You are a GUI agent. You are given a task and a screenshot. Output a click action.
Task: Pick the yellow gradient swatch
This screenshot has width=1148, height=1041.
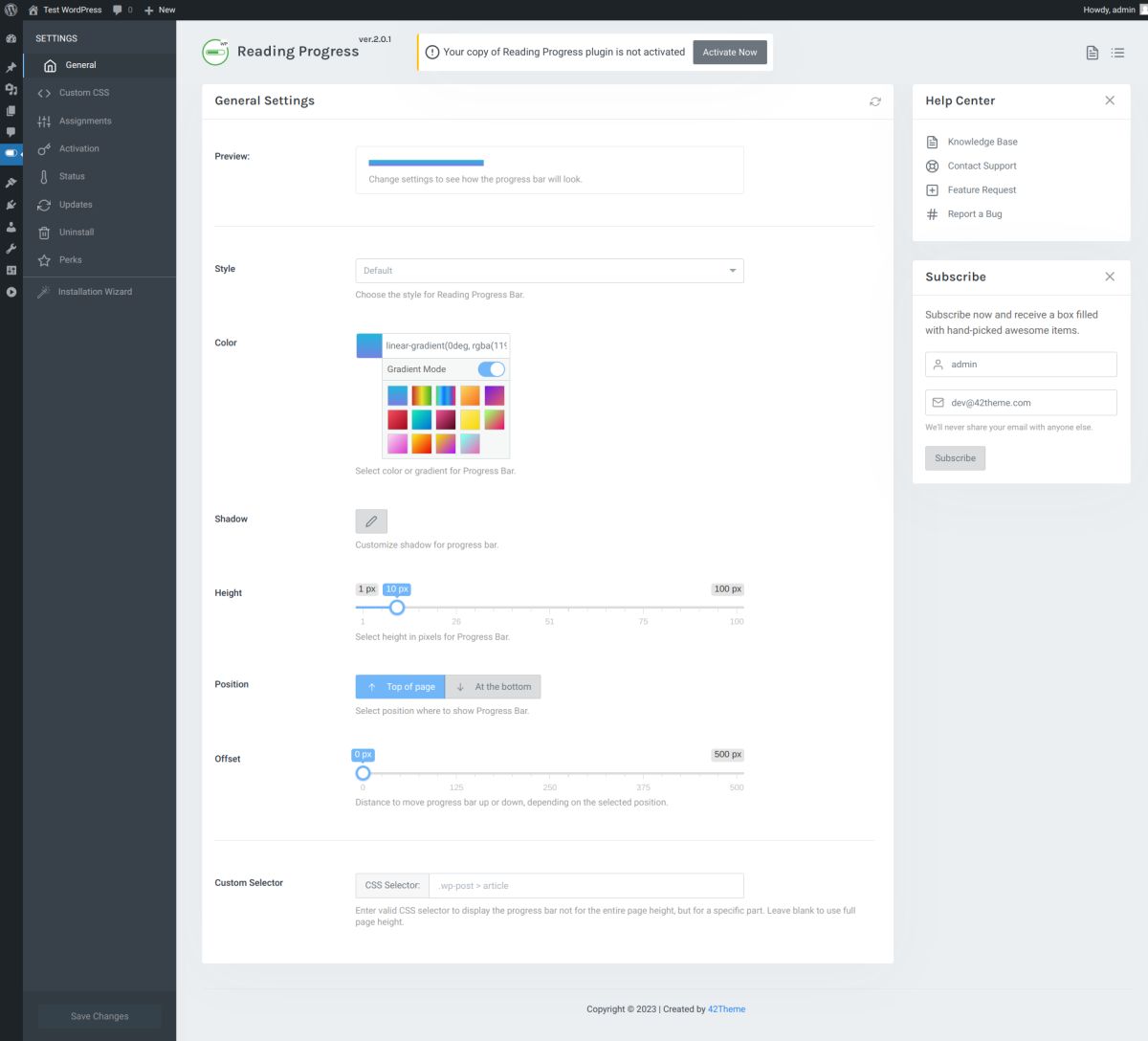[x=470, y=419]
